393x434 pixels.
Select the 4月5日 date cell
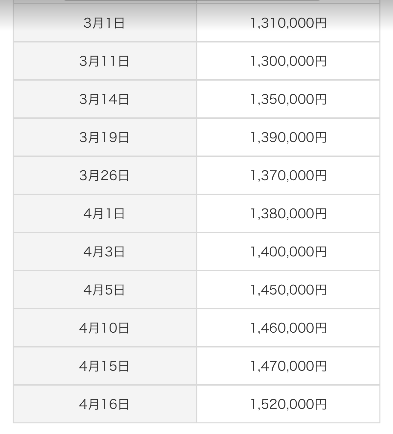click(105, 290)
